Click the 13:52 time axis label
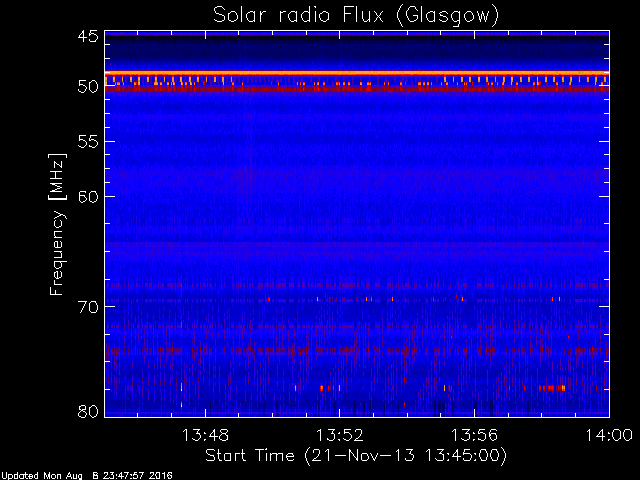640x480 pixels. pyautogui.click(x=340, y=435)
